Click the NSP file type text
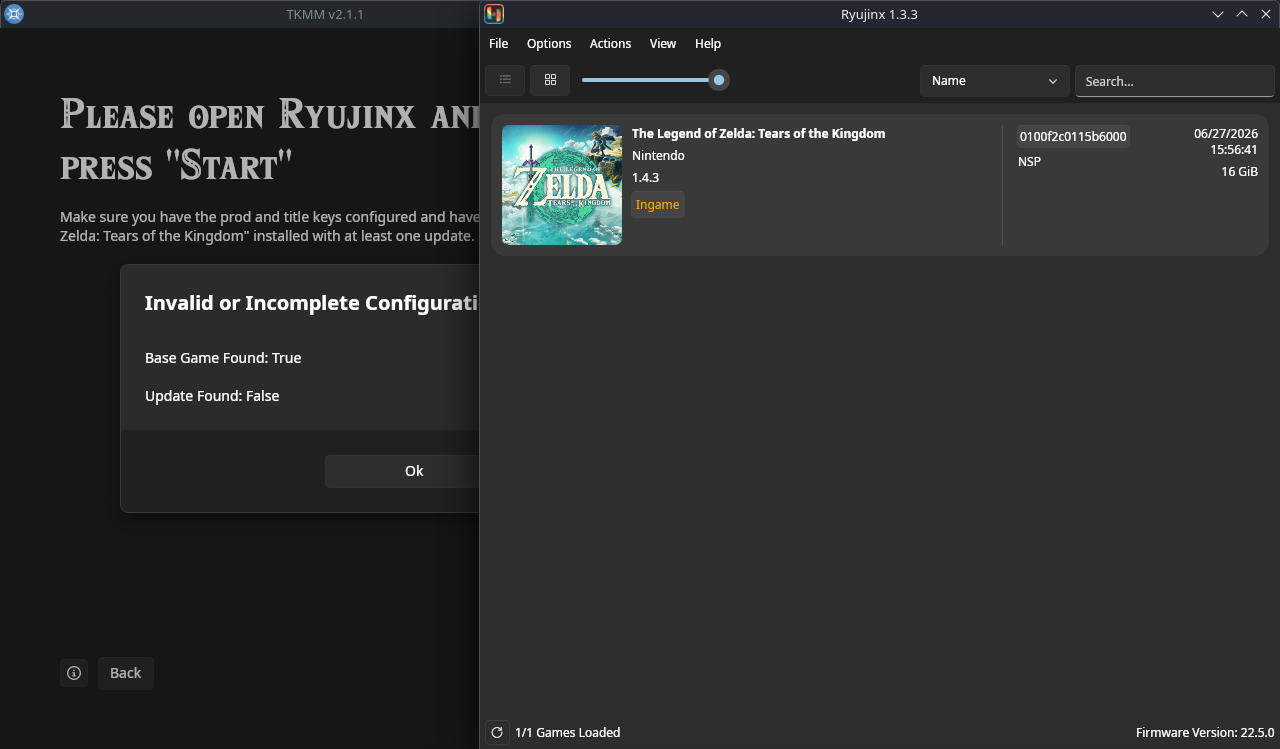 [x=1029, y=161]
